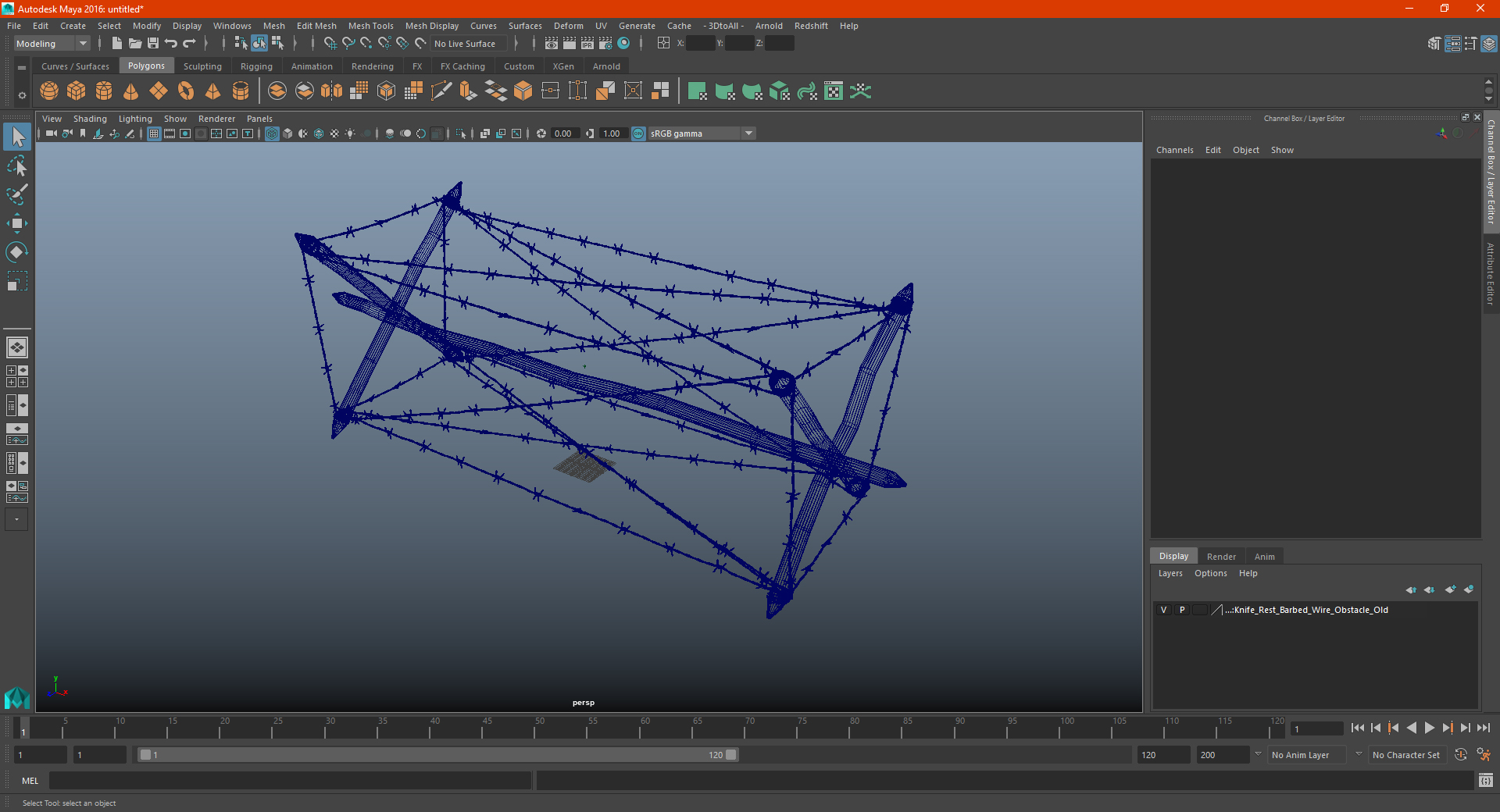Toggle the sRGB gamma color management button

[x=638, y=134]
